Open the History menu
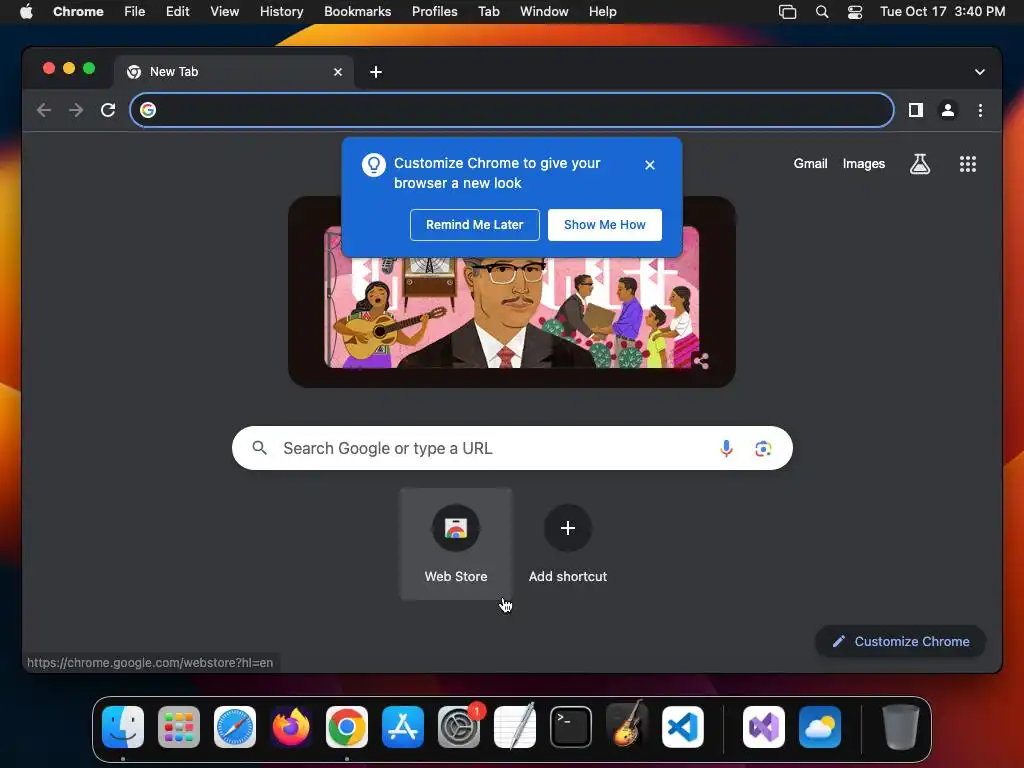 tap(281, 11)
